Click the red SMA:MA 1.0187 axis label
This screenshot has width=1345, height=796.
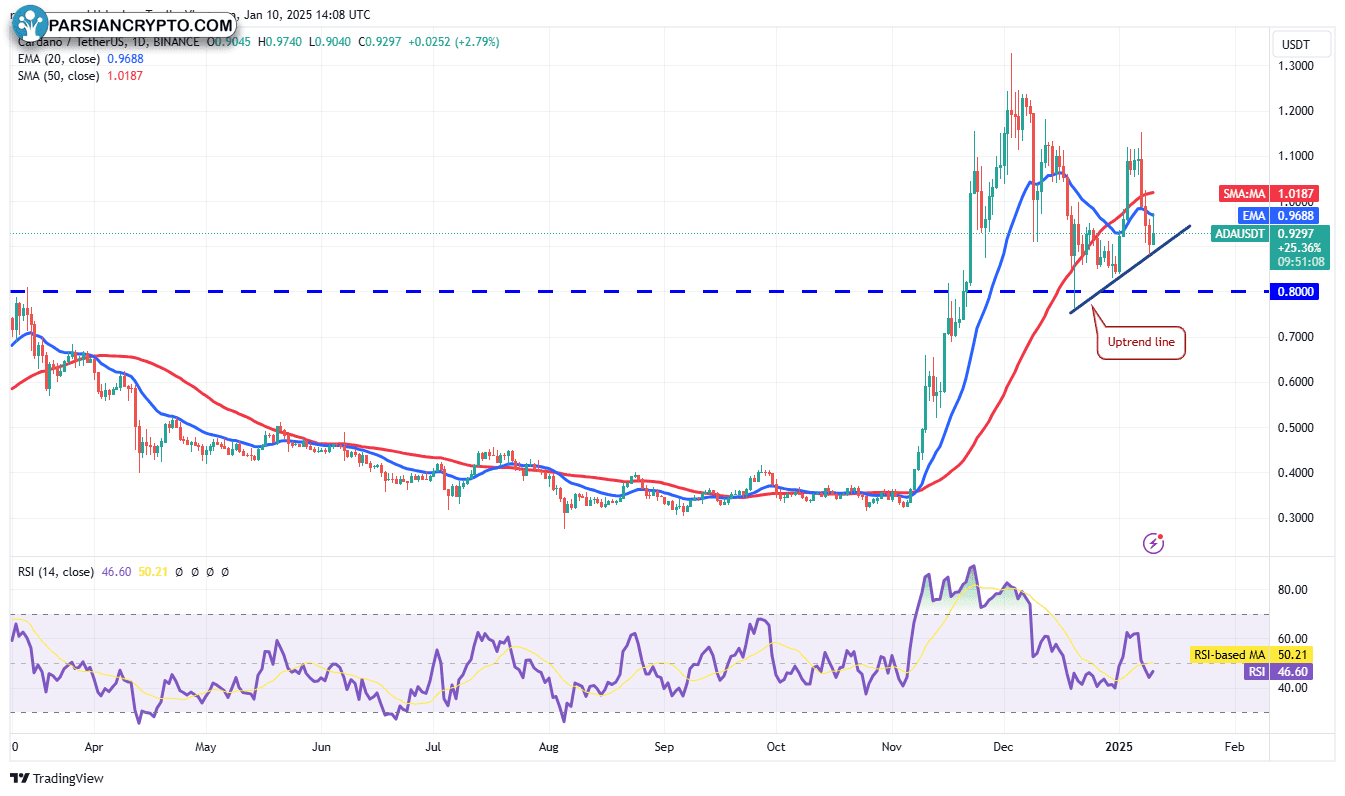[1271, 193]
